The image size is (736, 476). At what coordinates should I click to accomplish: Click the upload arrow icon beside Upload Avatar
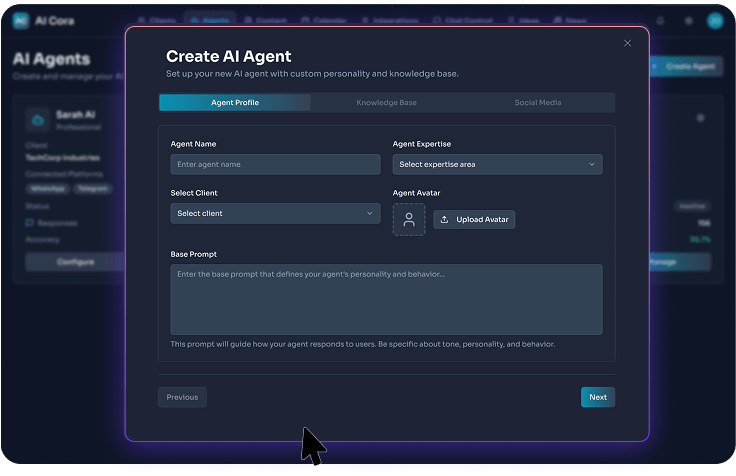pos(445,220)
